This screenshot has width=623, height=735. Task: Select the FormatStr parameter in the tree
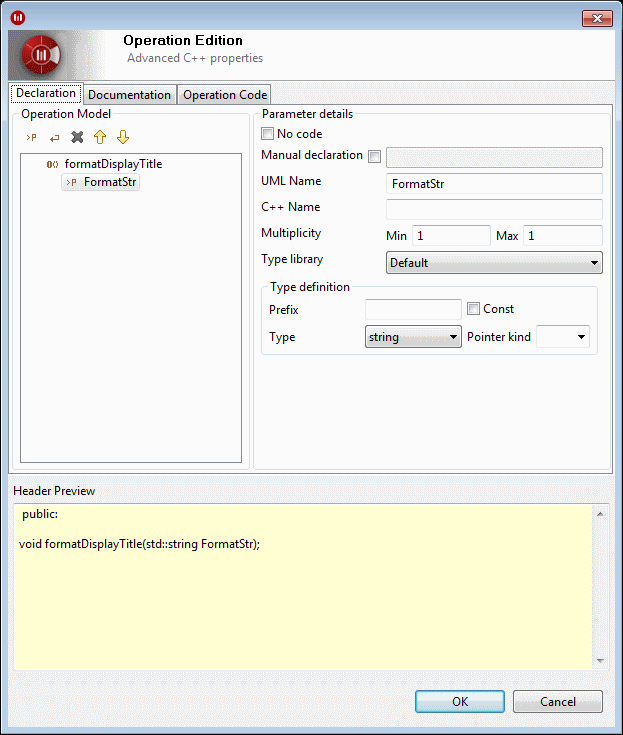pos(109,182)
